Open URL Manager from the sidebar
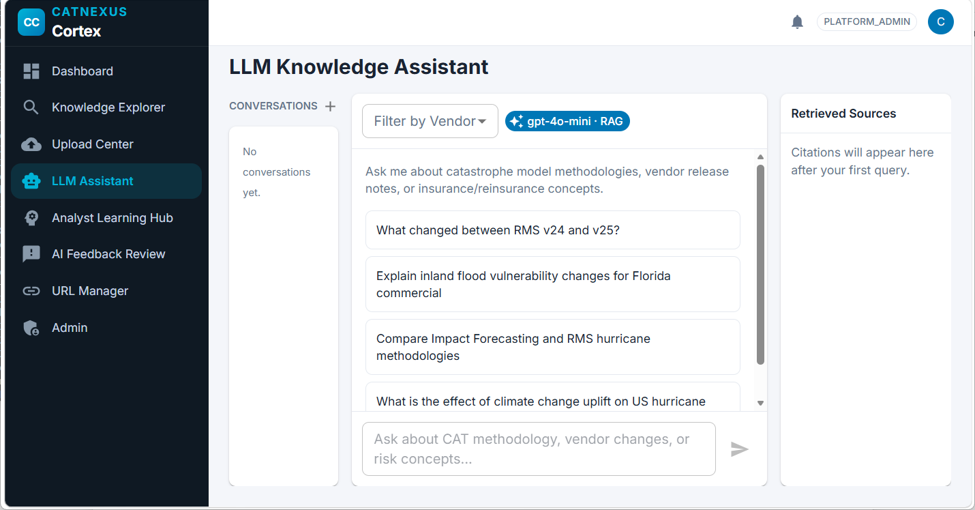The image size is (975, 510). click(106, 291)
